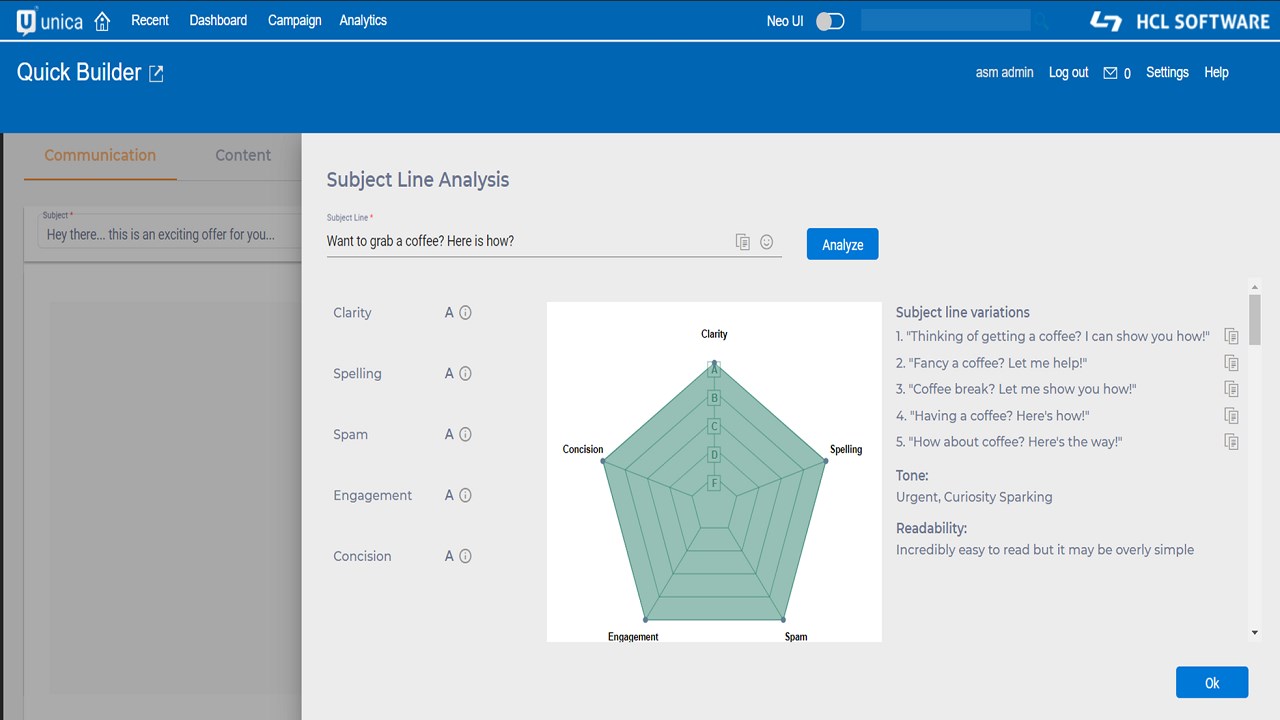
Task: Copy variation 3 'Coffee break'
Action: 1232,389
